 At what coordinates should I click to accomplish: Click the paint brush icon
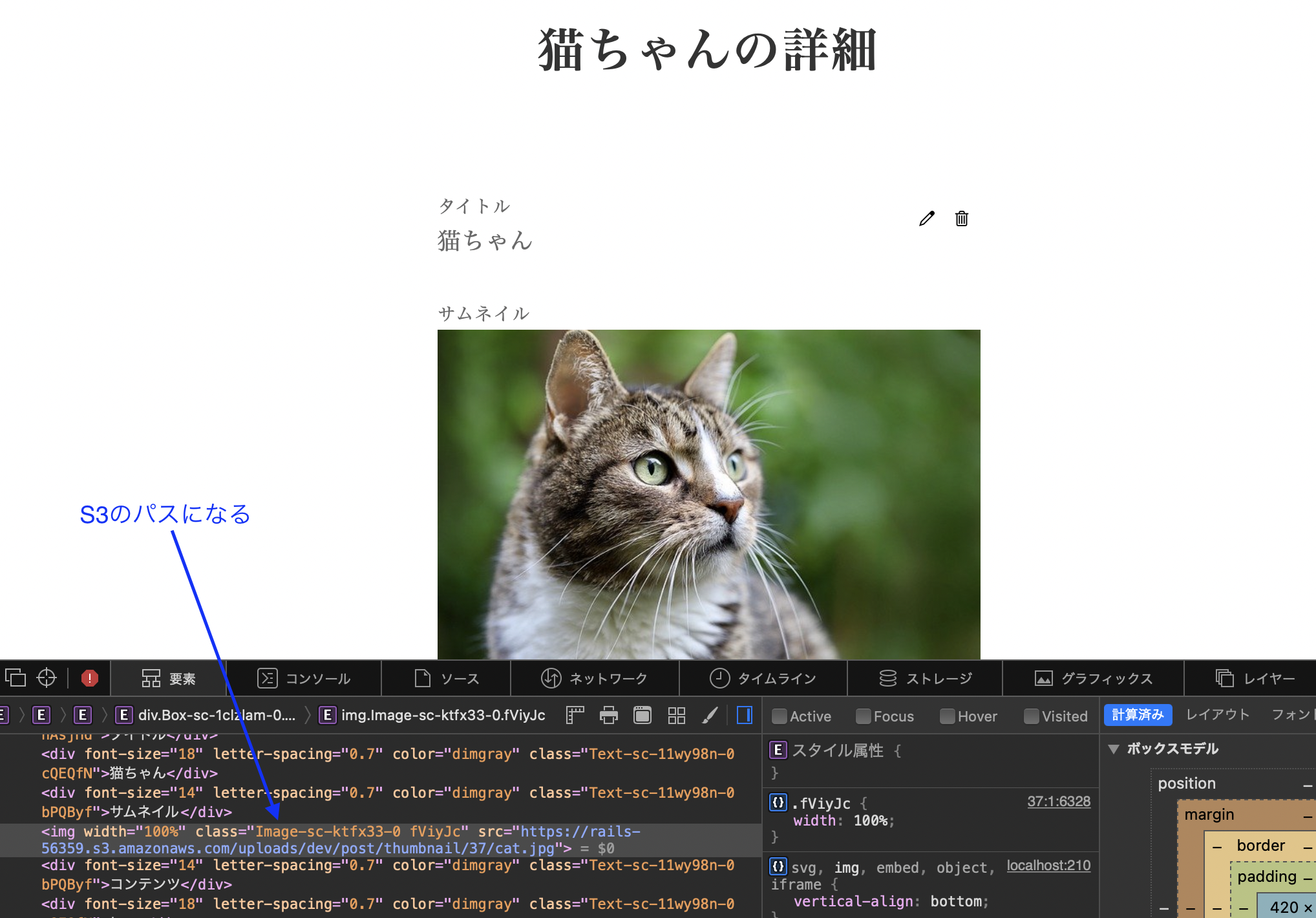click(710, 715)
